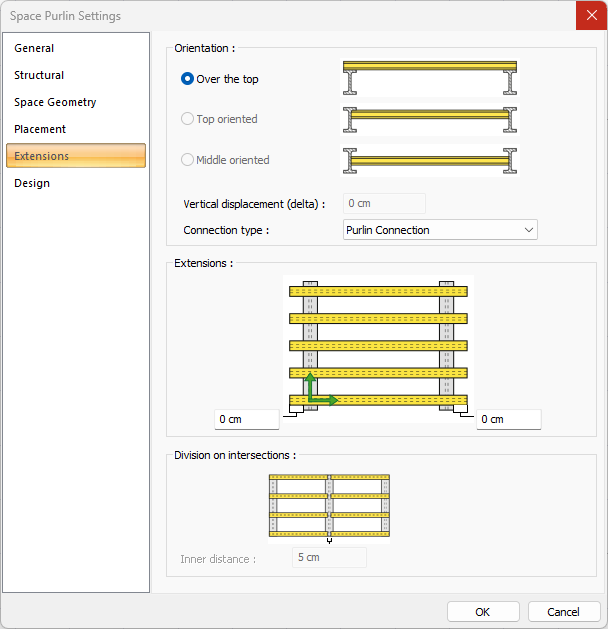Go to Space Geometry settings

[55, 102]
